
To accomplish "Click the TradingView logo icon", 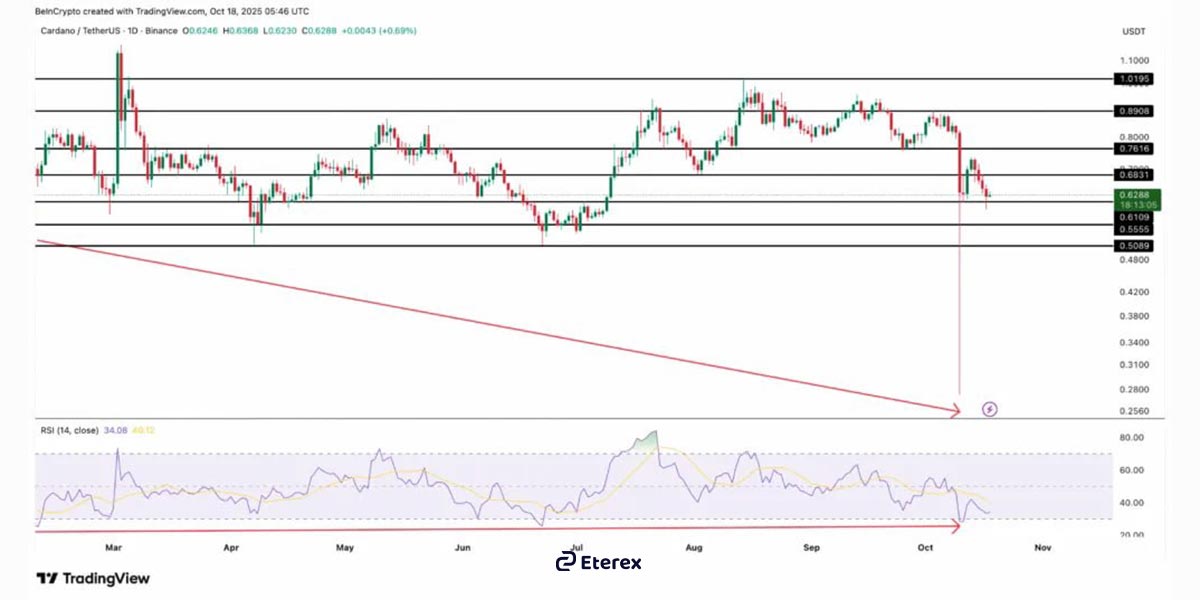I will [x=46, y=578].
